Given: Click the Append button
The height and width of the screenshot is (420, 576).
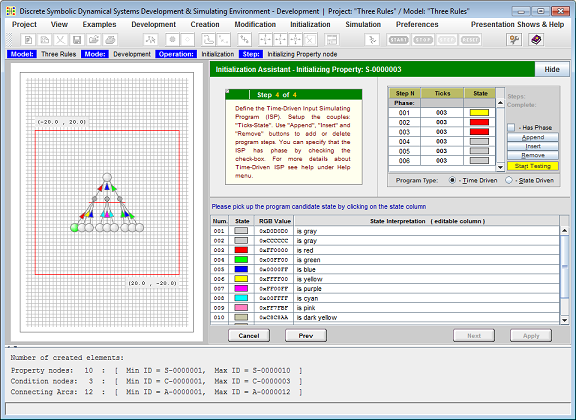Looking at the screenshot, I should (x=533, y=137).
